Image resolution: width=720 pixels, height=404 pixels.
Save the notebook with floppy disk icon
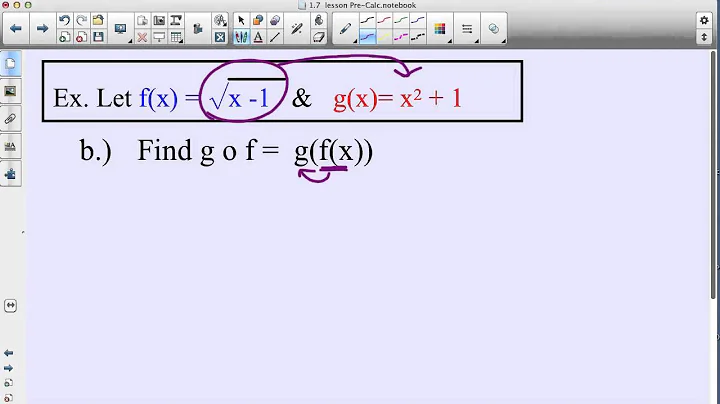[98, 37]
